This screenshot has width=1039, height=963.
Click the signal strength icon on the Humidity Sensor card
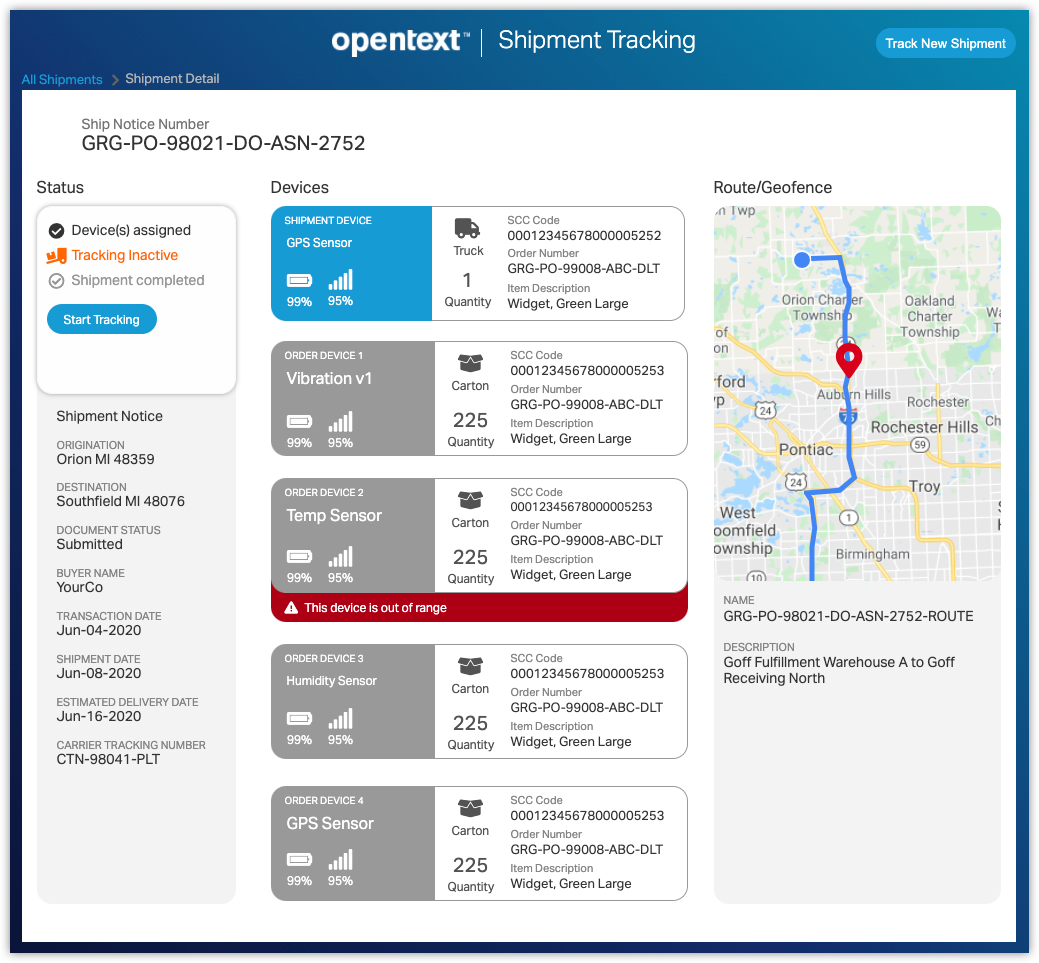click(340, 720)
